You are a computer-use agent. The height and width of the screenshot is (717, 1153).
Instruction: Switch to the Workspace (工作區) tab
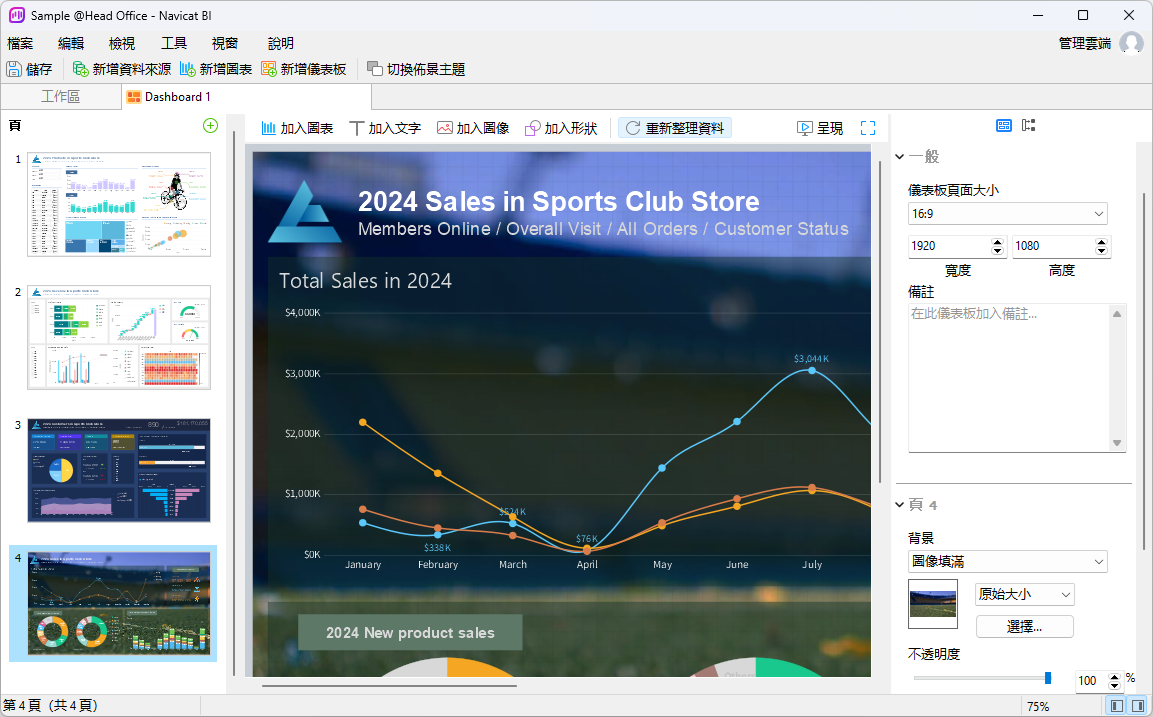pos(60,97)
